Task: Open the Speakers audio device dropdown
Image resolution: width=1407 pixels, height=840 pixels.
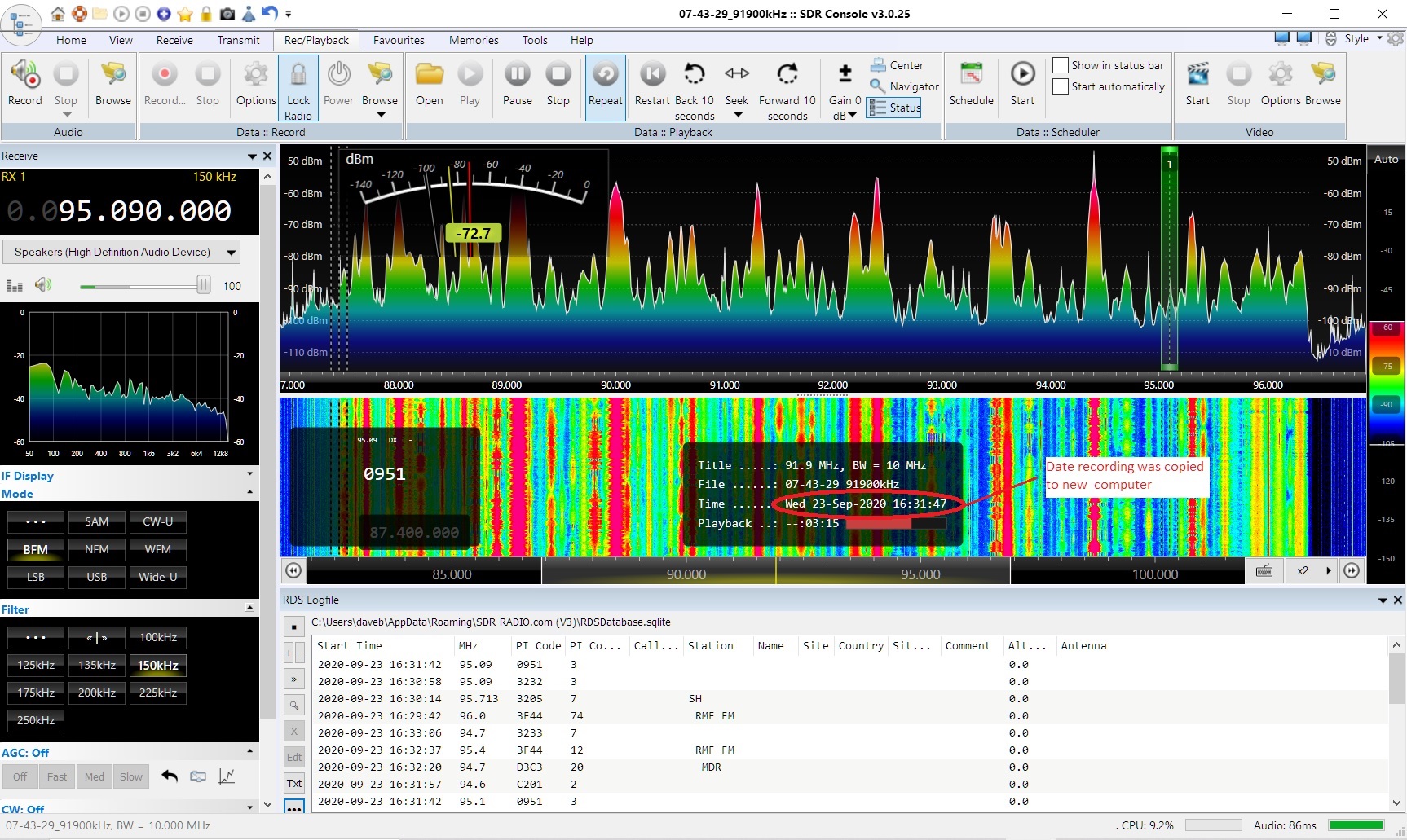Action: click(x=232, y=253)
